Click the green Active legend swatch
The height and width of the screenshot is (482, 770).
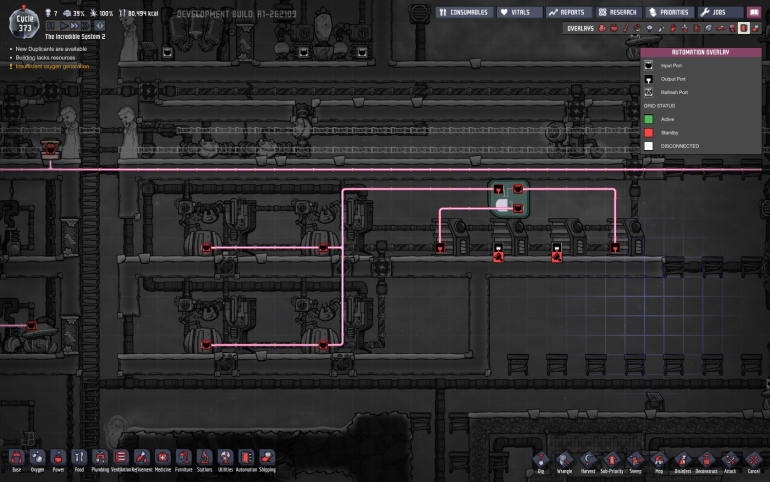point(649,119)
